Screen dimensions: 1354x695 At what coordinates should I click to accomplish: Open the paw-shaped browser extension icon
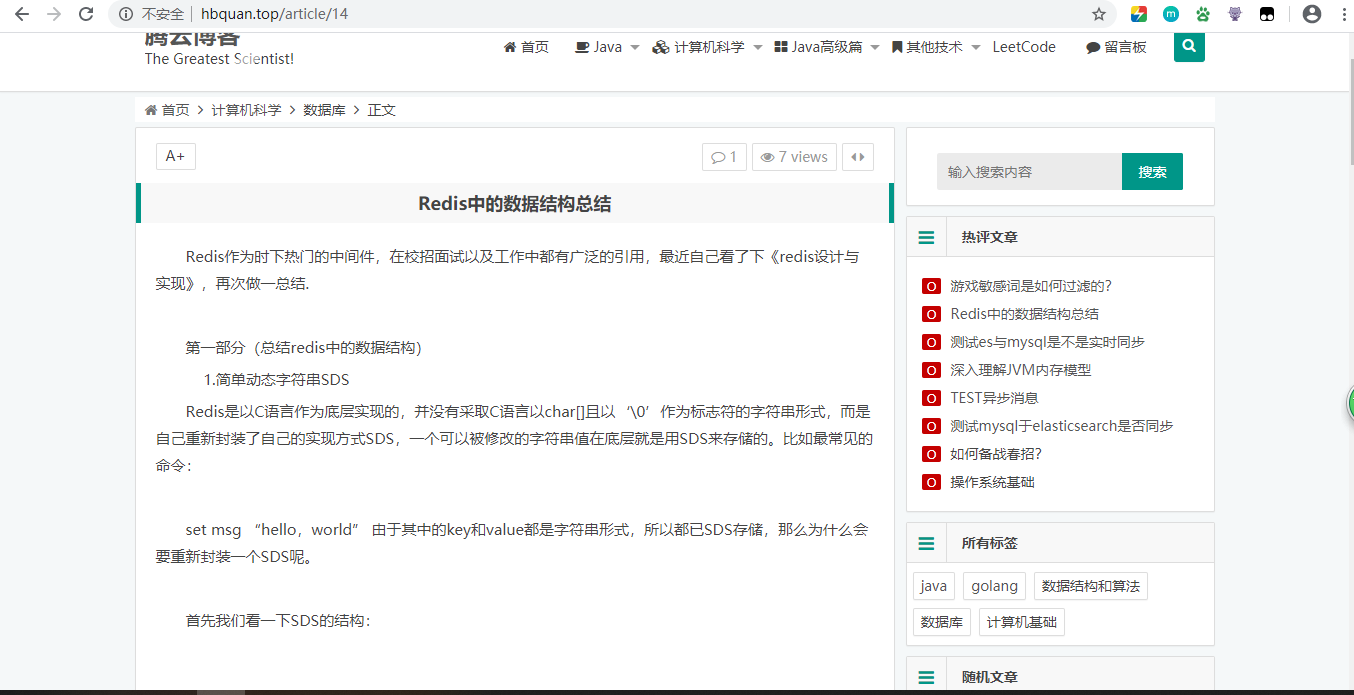point(1203,14)
